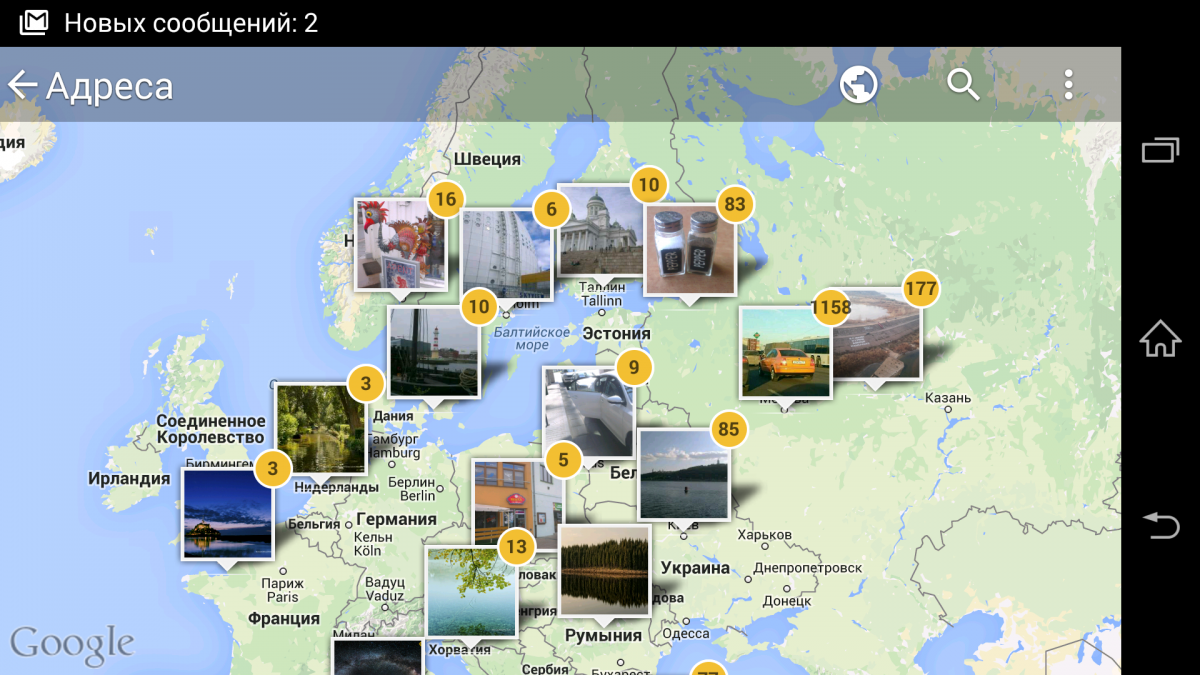Tap the Соединенное Королевство label

click(210, 429)
